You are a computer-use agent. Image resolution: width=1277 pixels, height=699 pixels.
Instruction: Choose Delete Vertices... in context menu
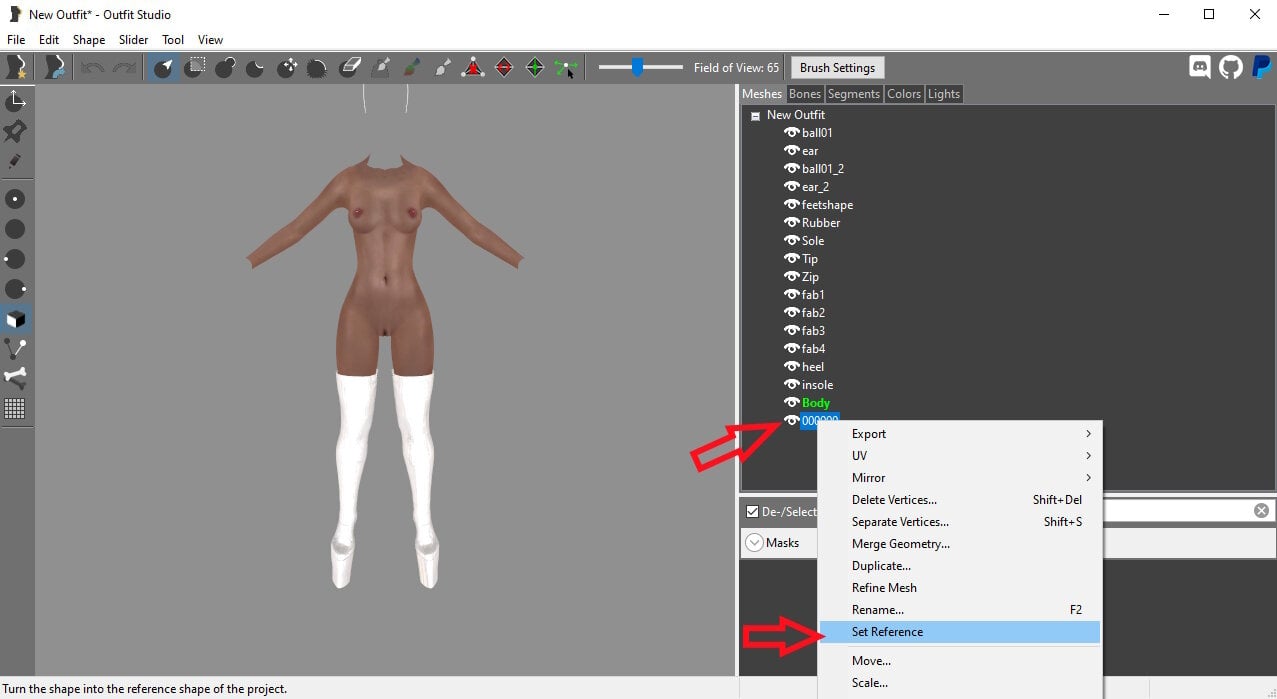[959, 500]
